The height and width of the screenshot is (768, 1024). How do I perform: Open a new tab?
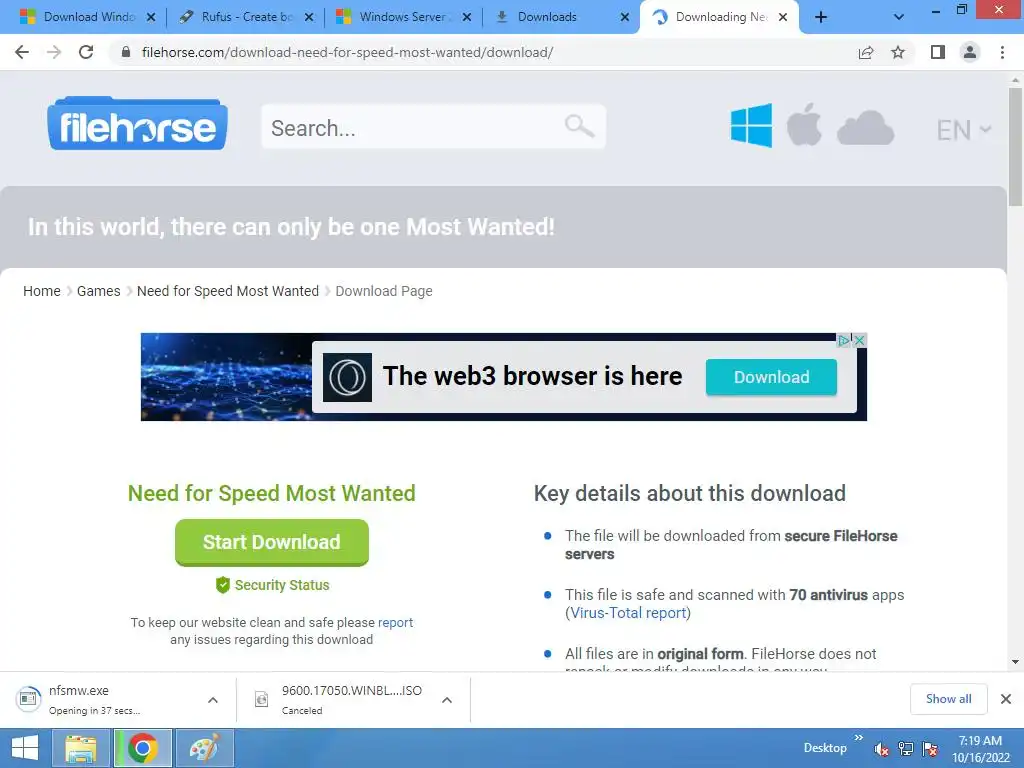(821, 18)
